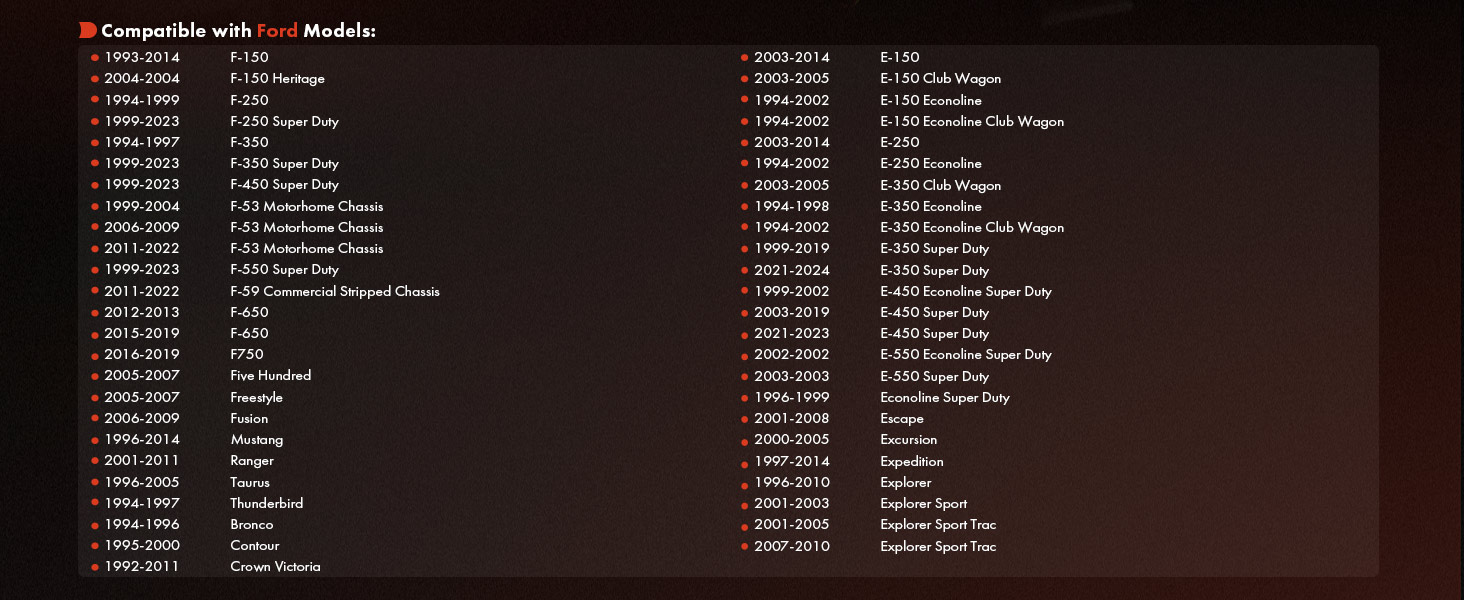The width and height of the screenshot is (1464, 600).
Task: Click the year range 1996-2010
Action: (792, 482)
